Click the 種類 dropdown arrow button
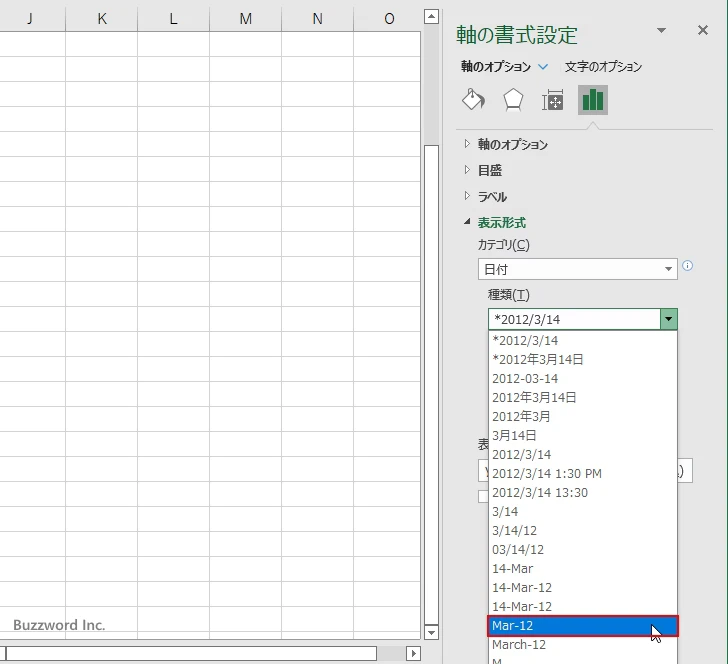Screen dimensions: 728x664 (668, 319)
